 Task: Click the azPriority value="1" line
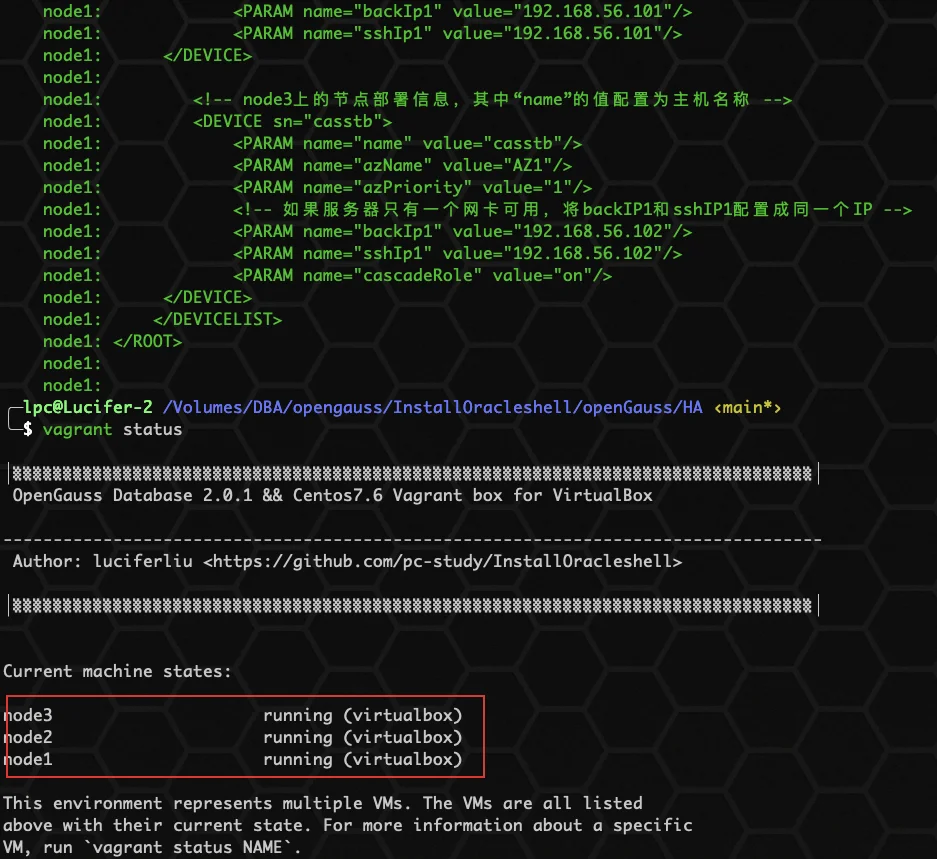pyautogui.click(x=412, y=188)
